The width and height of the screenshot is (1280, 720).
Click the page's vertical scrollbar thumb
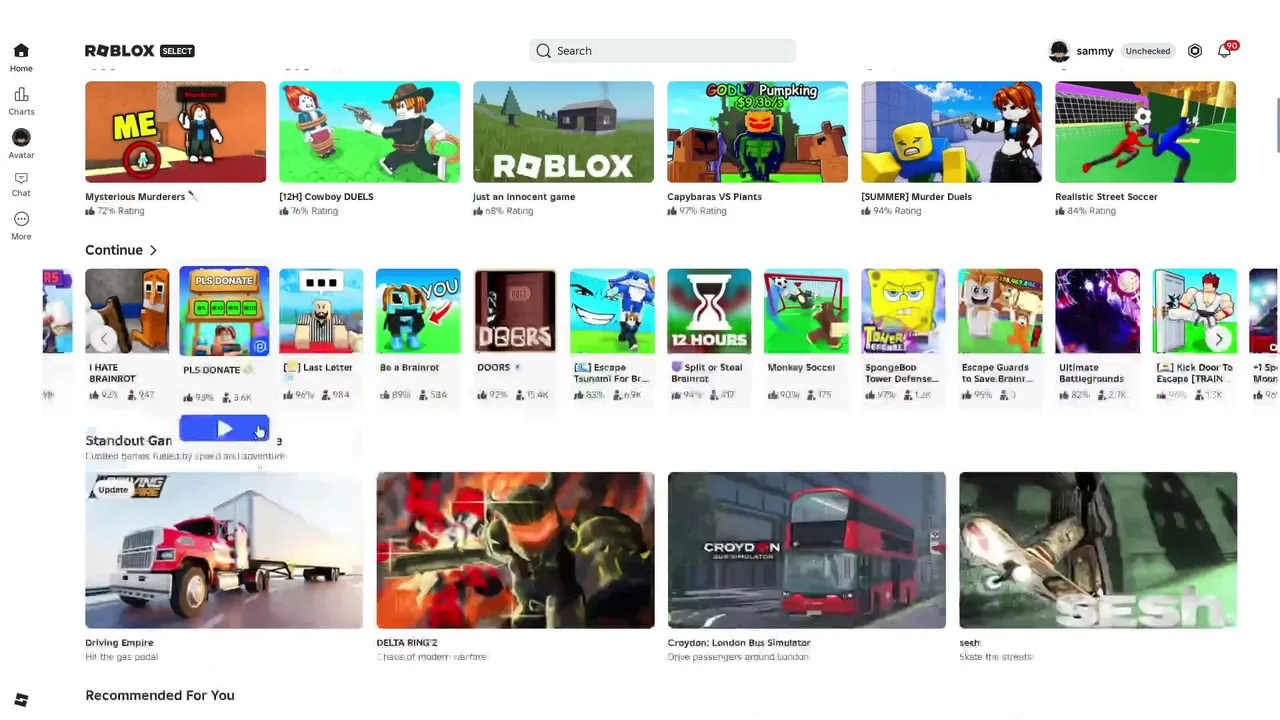(x=1277, y=126)
